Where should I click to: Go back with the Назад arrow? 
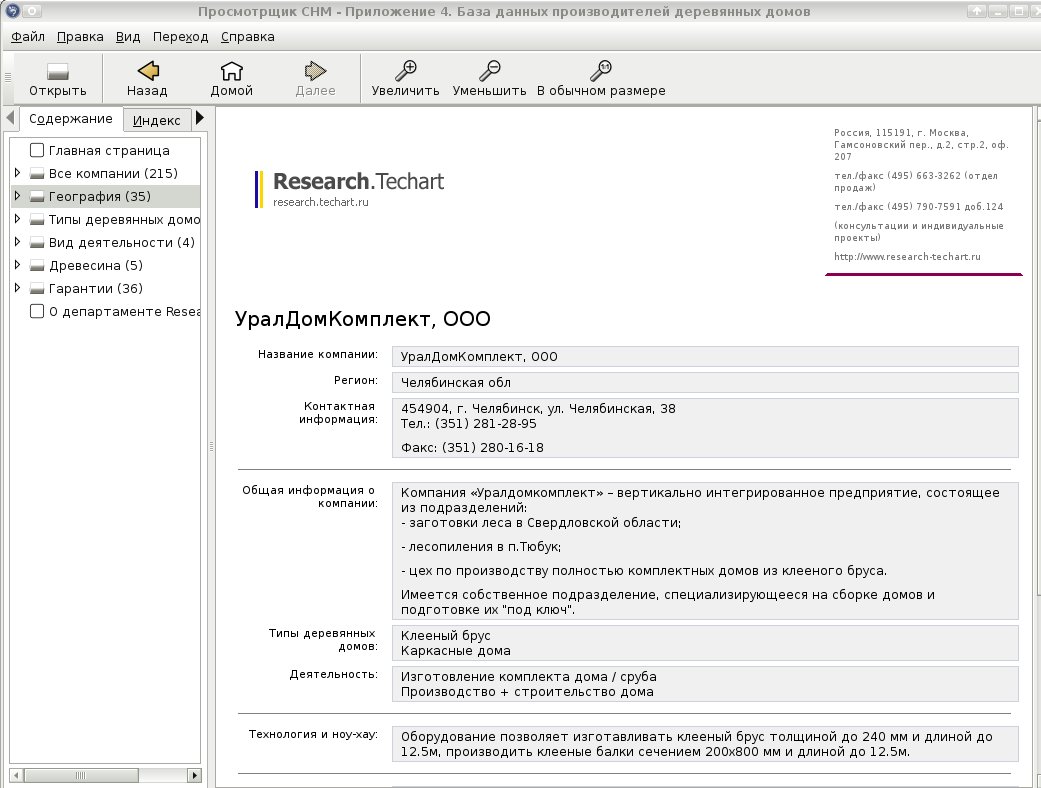[x=147, y=70]
